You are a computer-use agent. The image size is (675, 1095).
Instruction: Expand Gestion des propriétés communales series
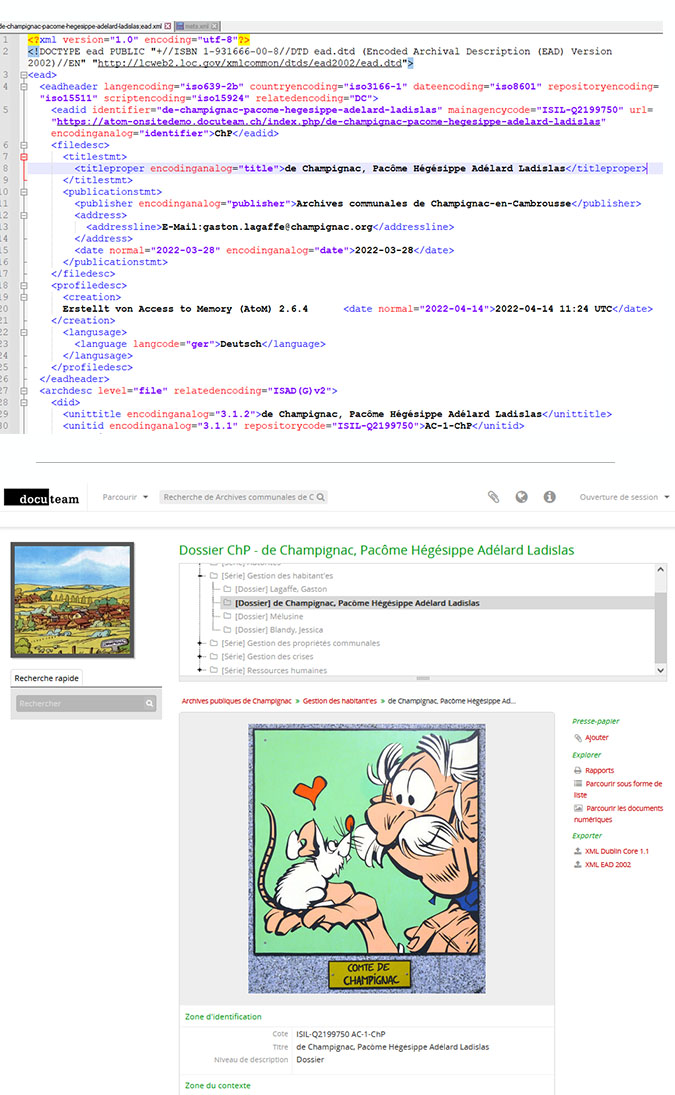coord(200,643)
